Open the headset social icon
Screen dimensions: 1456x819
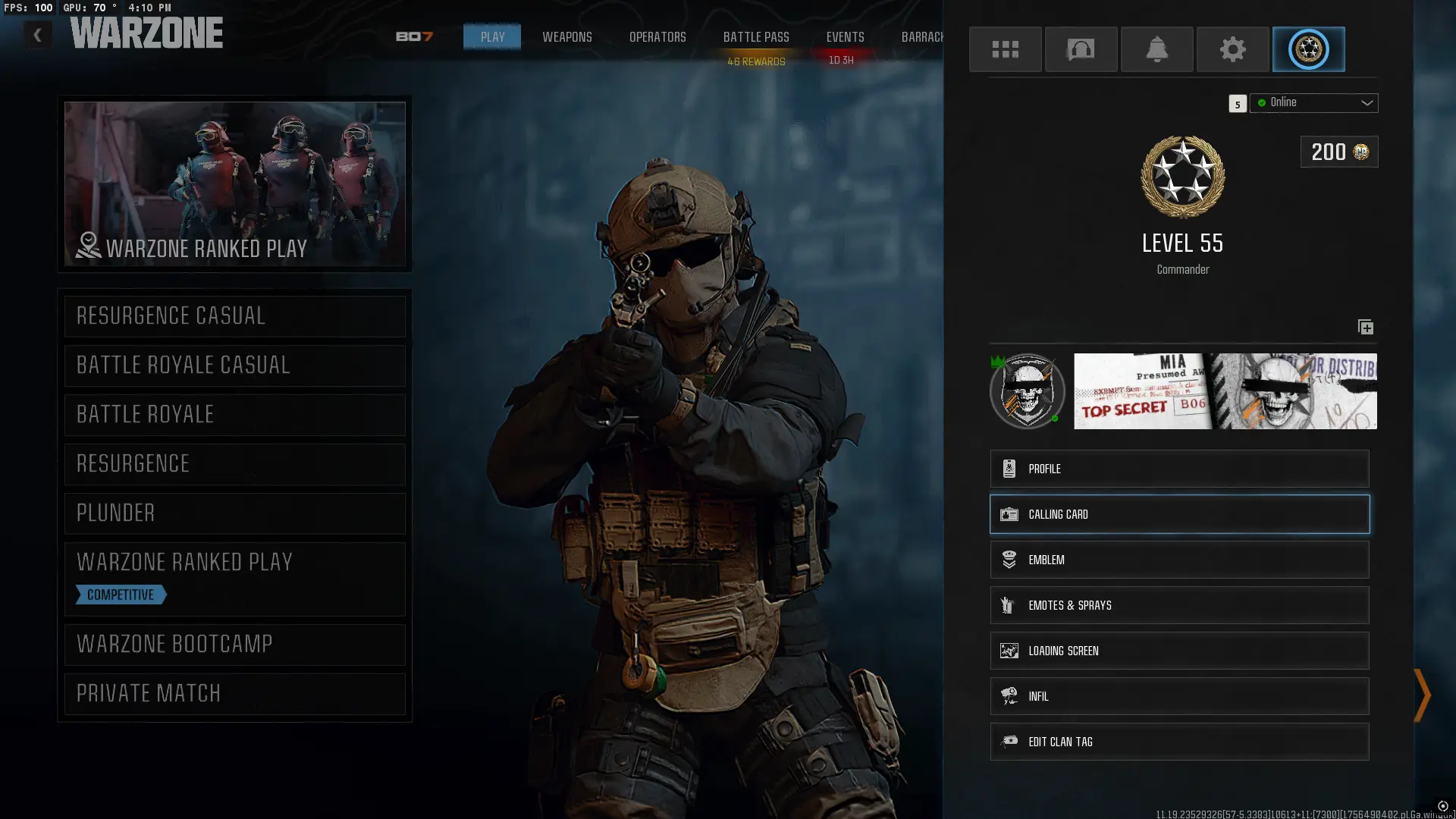pos(1081,49)
